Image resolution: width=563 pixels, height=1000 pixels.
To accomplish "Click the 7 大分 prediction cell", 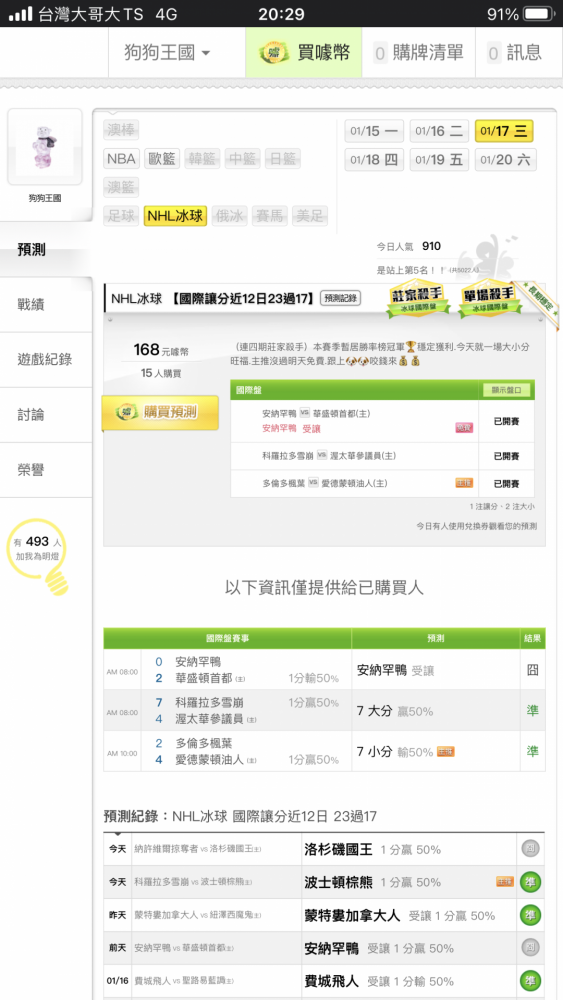I will pos(435,710).
